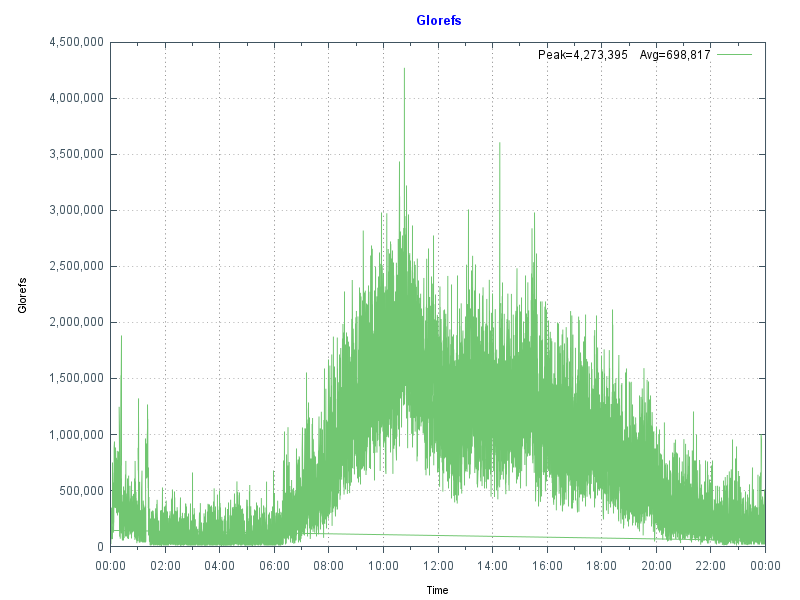Select the Avg=698,817 legend text
800x600 pixels.
pos(674,55)
